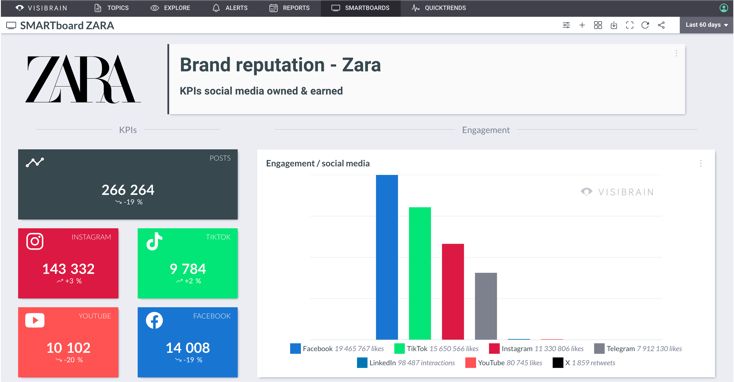Open the YouTube KPI card value 10 102
The image size is (734, 382).
point(68,342)
